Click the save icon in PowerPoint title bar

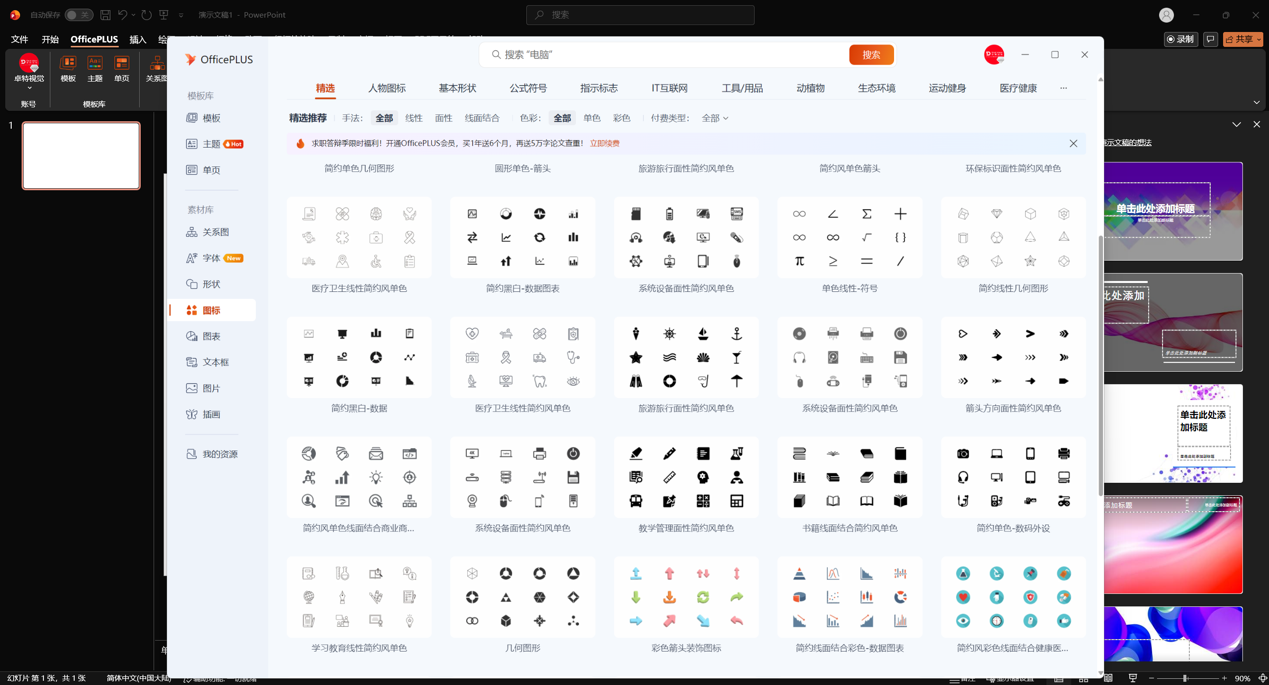(105, 15)
